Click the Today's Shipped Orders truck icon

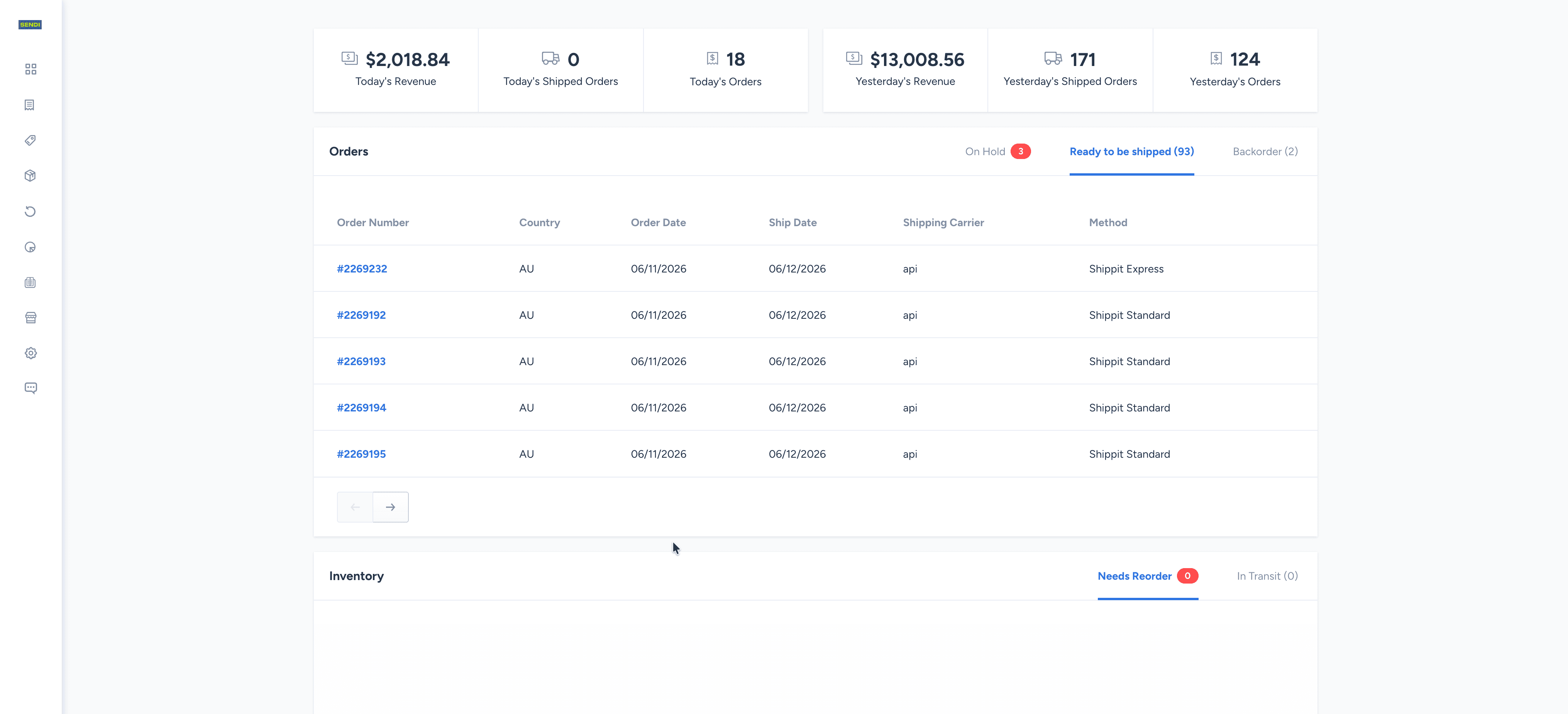pos(550,58)
